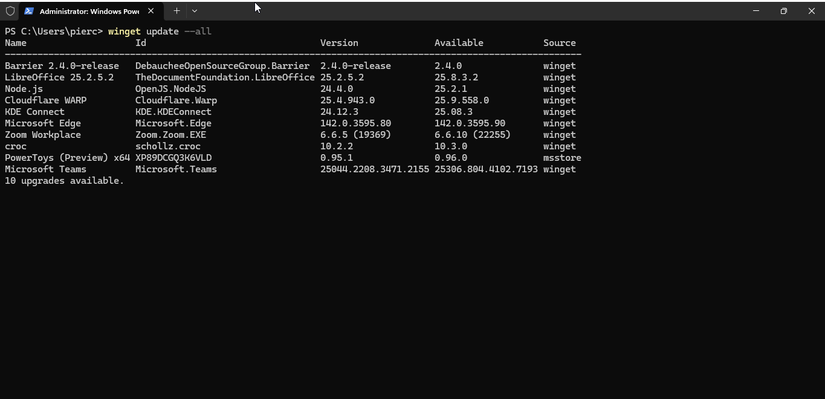
Task: Click the 'Source' column header
Action: (x=559, y=43)
